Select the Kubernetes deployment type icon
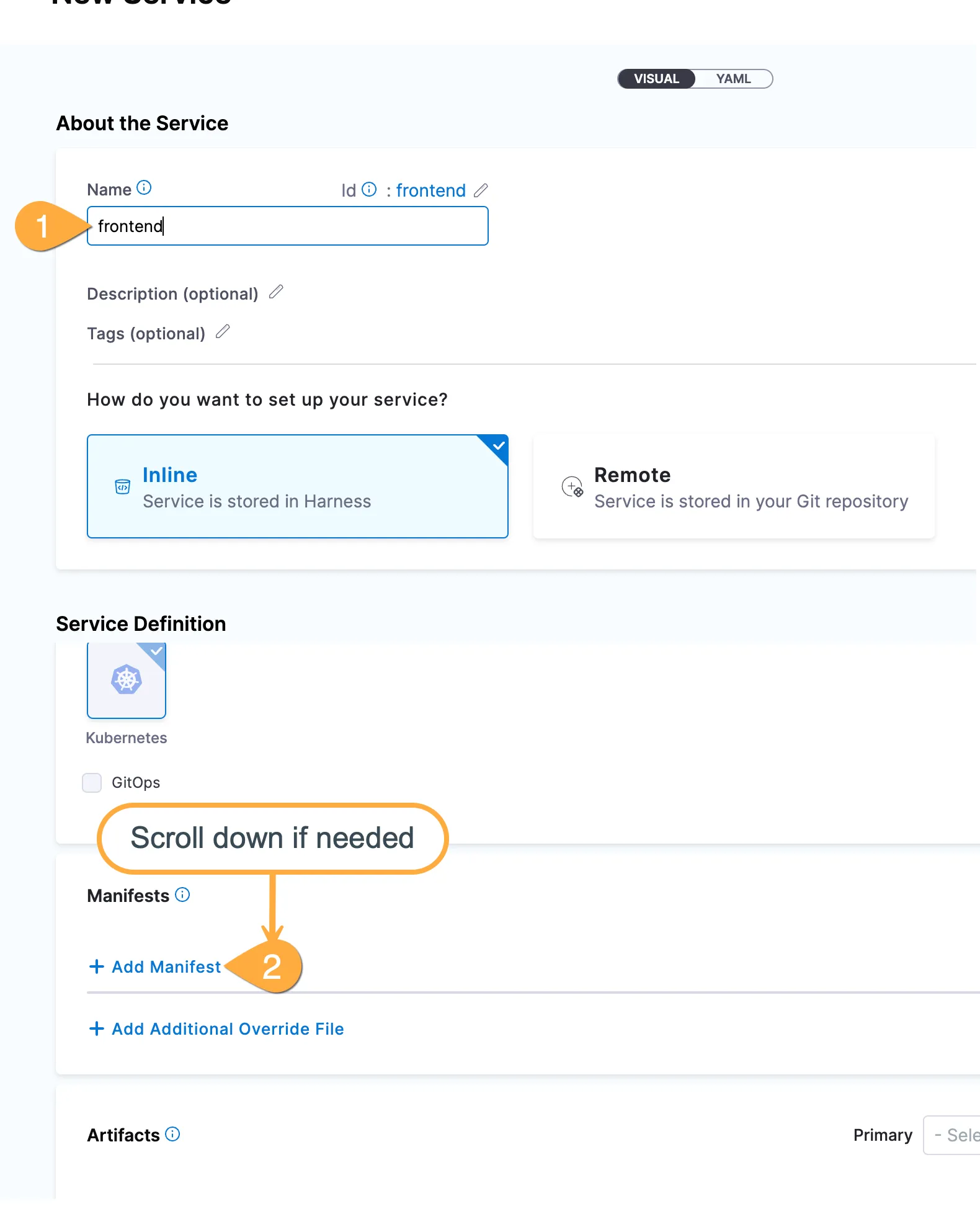Screen dimensions: 980x1227 click(x=127, y=680)
